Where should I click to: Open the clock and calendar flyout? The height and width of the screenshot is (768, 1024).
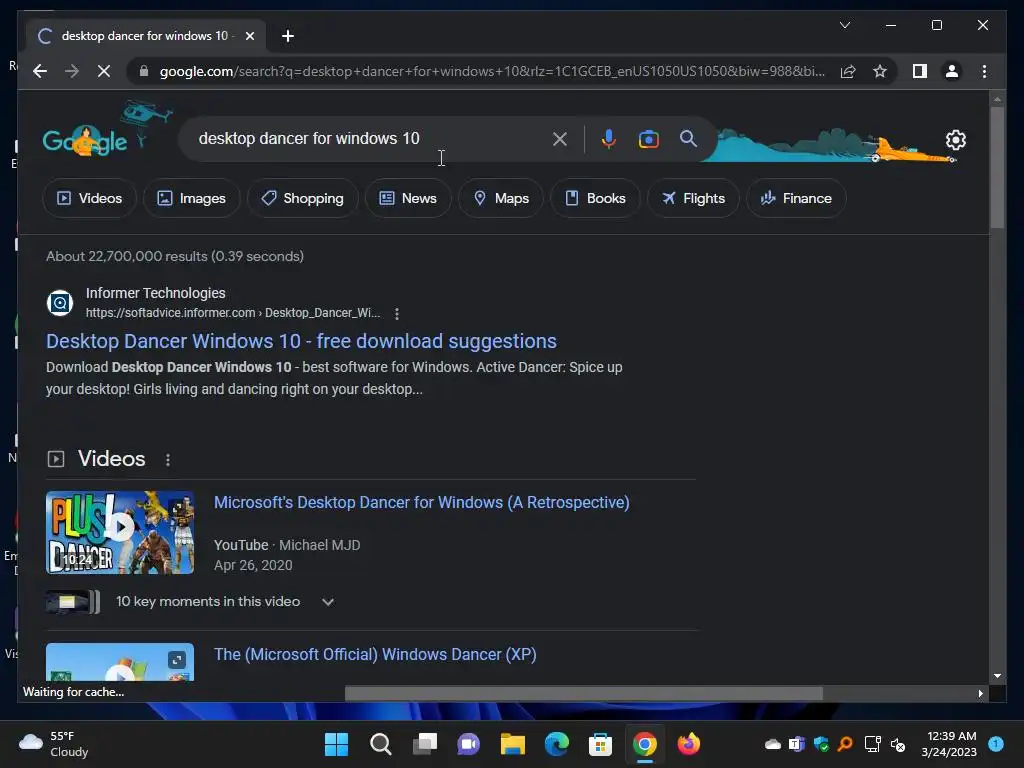click(949, 744)
